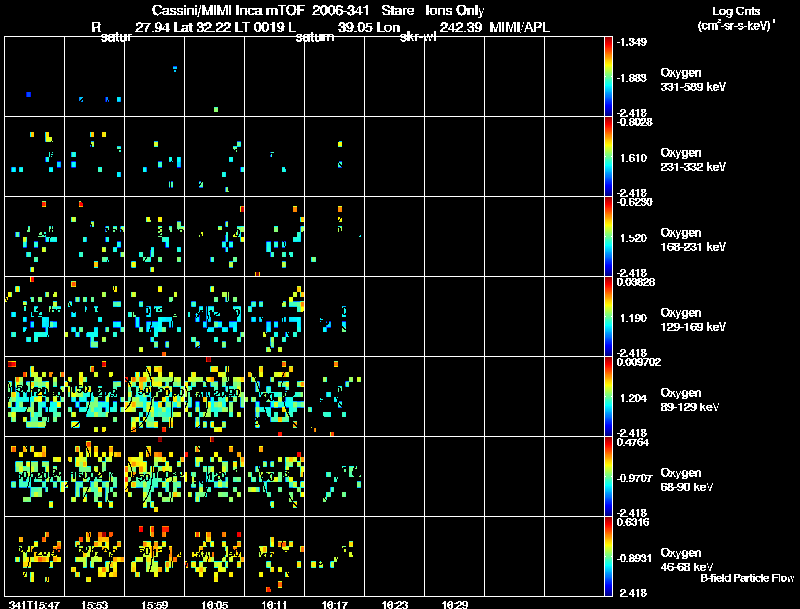Click the Oxygen 331-589 keV color bar
The image size is (800, 609).
click(608, 77)
